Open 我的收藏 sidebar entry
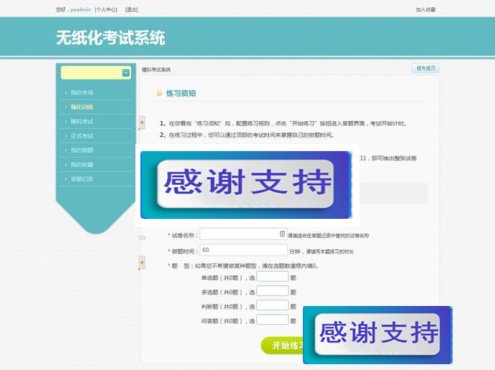495x370 pixels. click(x=82, y=165)
